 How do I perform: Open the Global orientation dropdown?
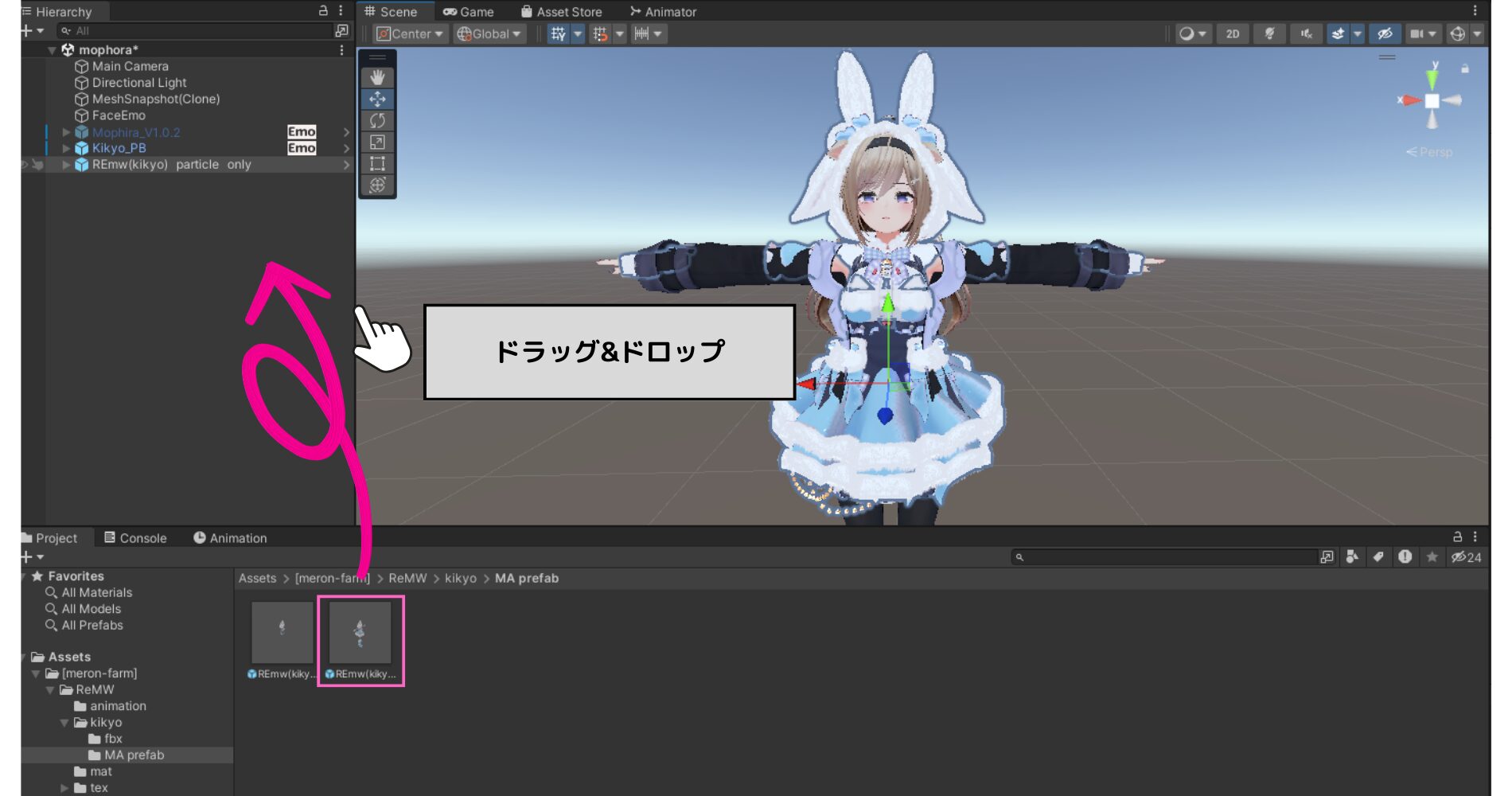pos(488,34)
